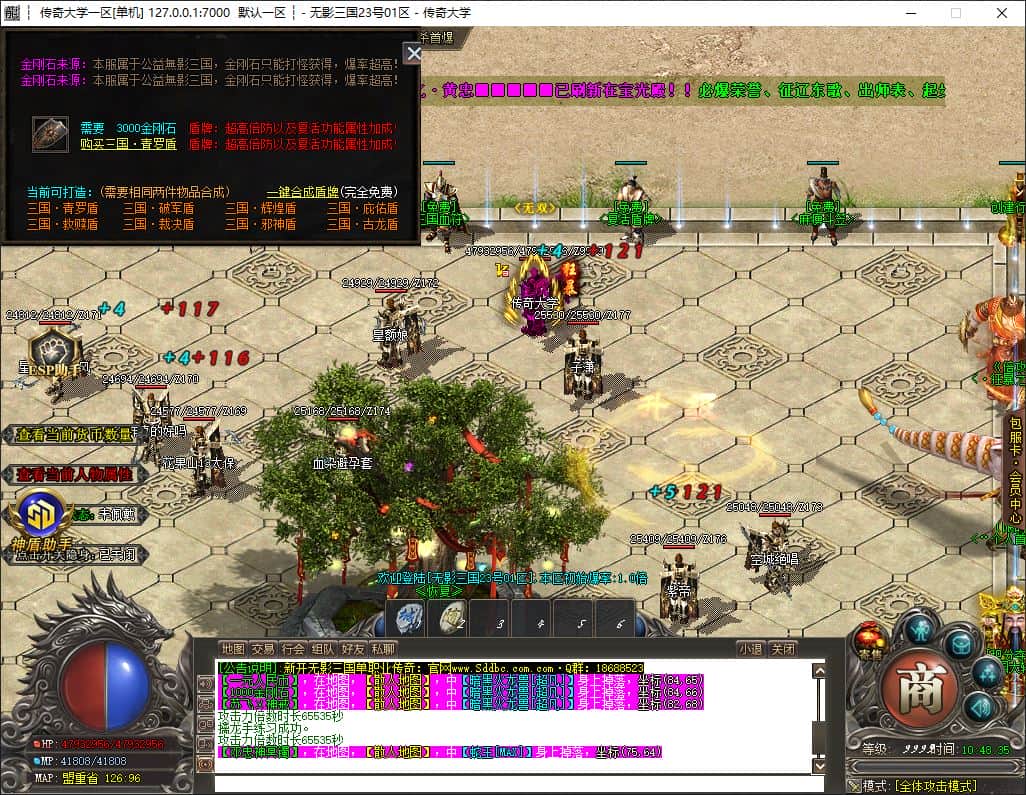Click the 关闭 button on chat bar
The image size is (1026, 795).
tap(783, 649)
